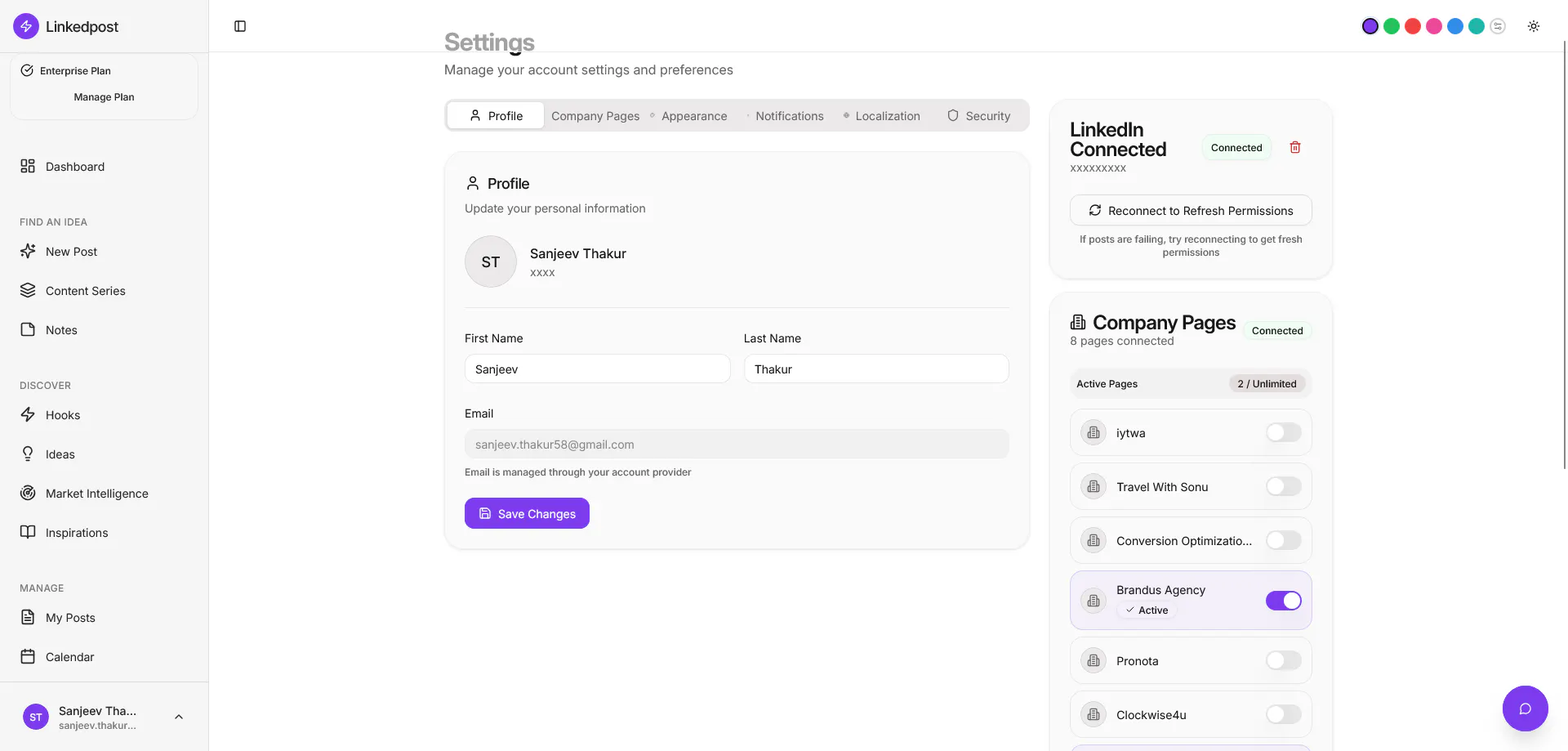Click the ST avatar in profile card
1568x751 pixels.
[x=491, y=262]
